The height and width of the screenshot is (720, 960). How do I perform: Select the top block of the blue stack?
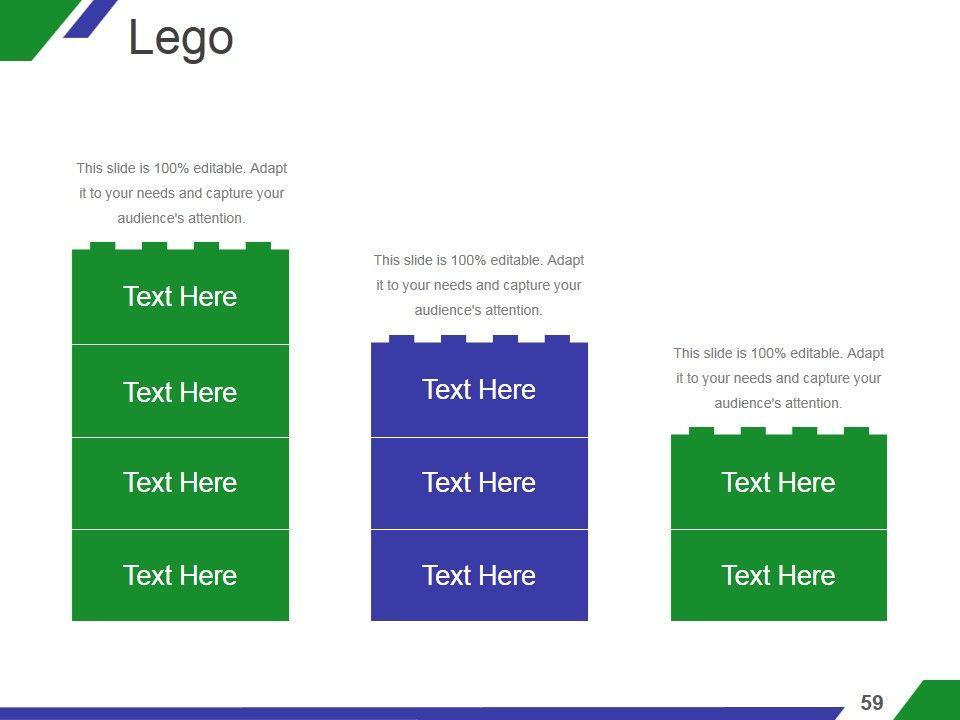(479, 390)
